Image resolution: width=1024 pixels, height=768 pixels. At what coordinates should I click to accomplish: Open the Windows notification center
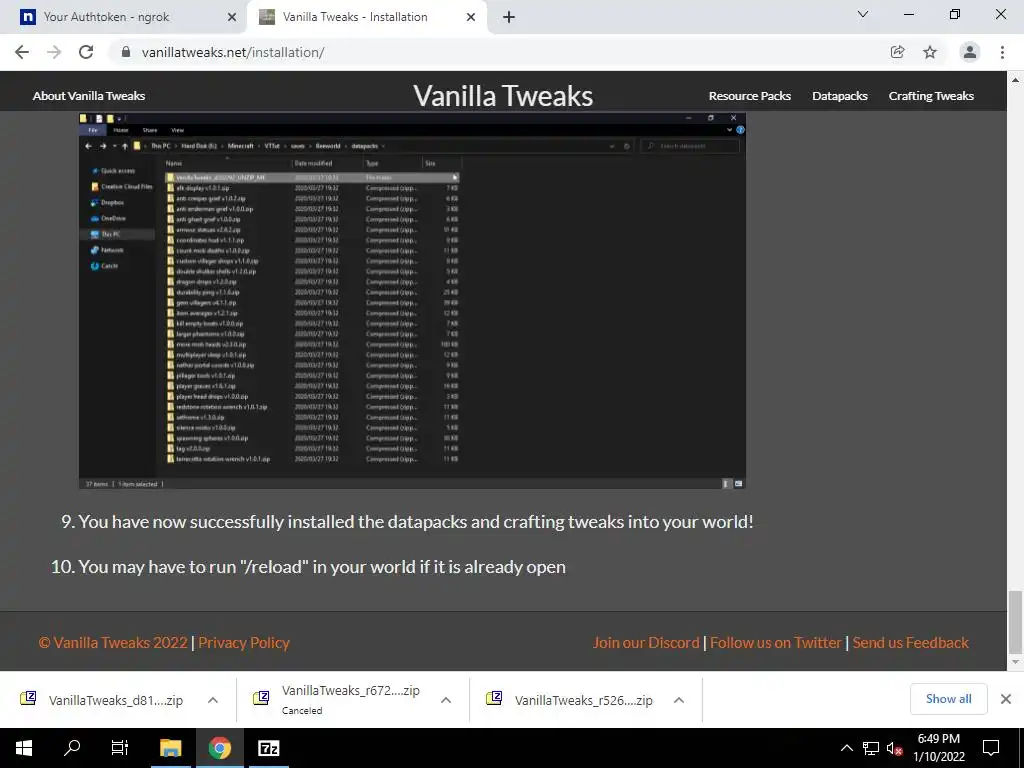pyautogui.click(x=991, y=748)
